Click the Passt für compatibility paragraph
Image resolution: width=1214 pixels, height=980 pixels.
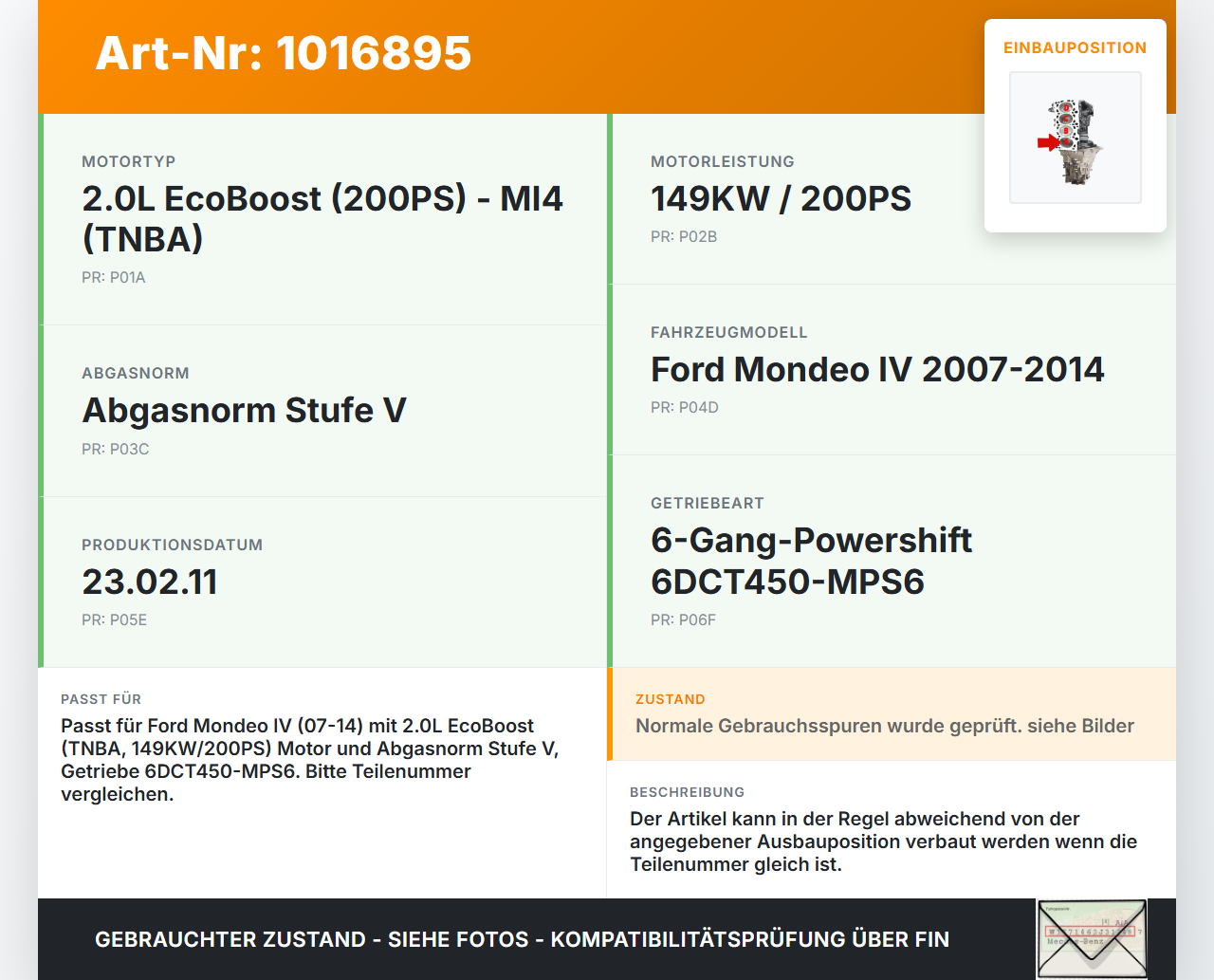coord(310,760)
